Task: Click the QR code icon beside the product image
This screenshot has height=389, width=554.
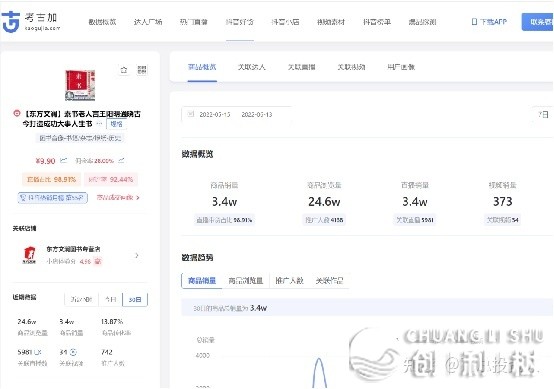Action: click(x=142, y=70)
